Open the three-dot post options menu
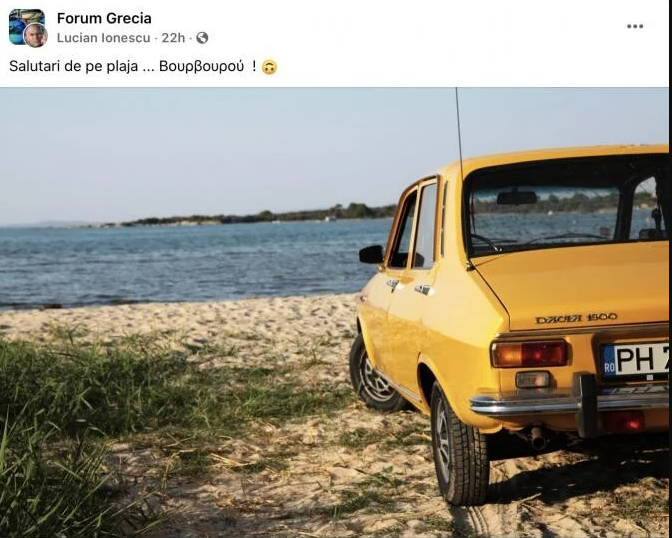Screen dimensions: 672x538 click(x=635, y=26)
